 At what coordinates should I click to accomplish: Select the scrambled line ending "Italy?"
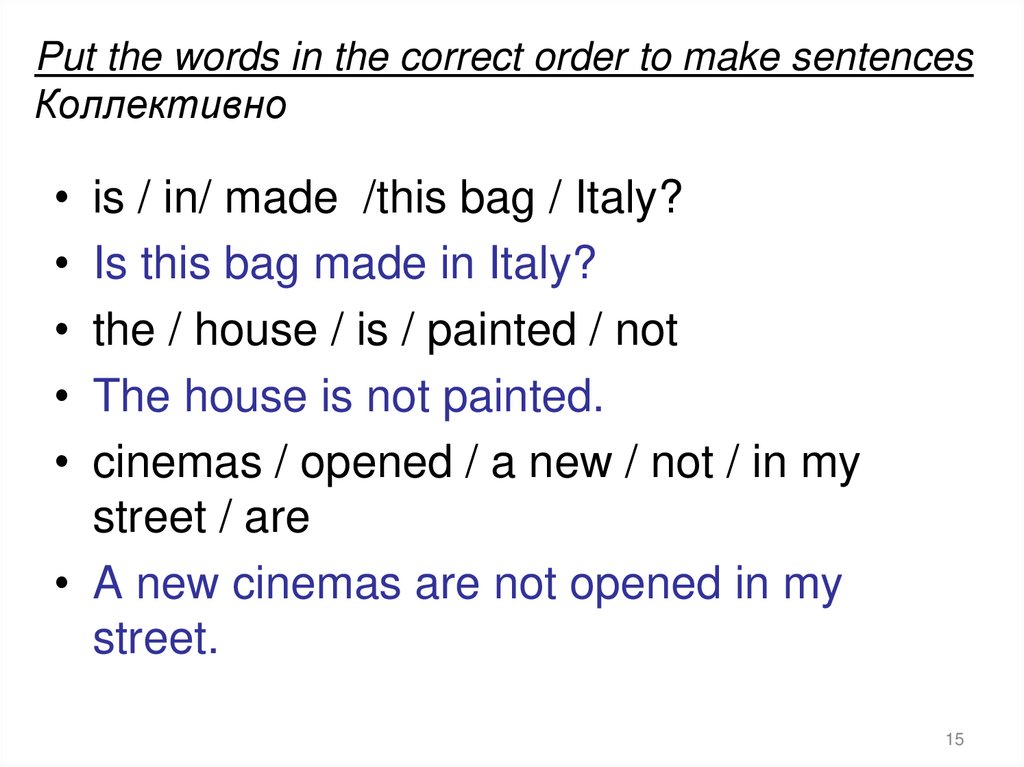(x=387, y=199)
